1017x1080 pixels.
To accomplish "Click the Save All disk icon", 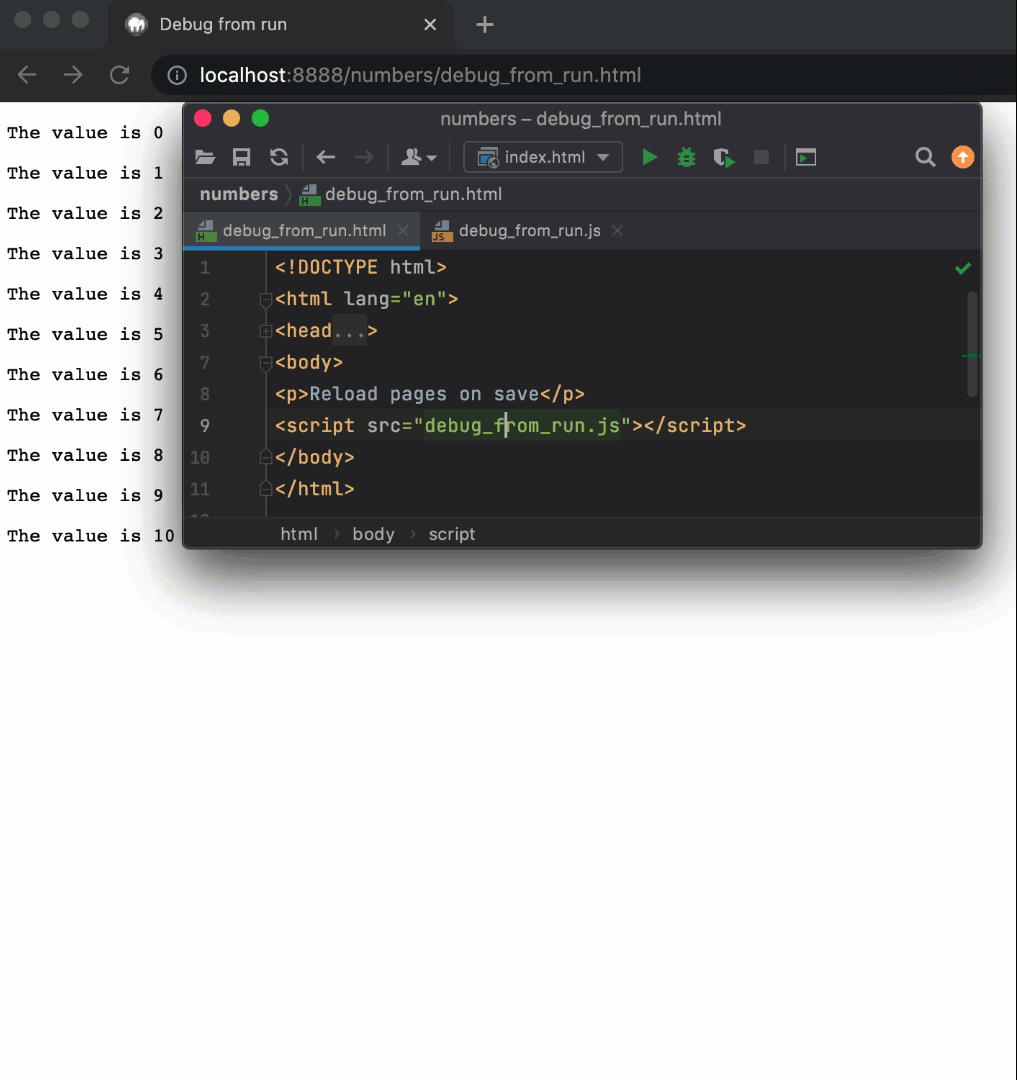I will point(241,157).
